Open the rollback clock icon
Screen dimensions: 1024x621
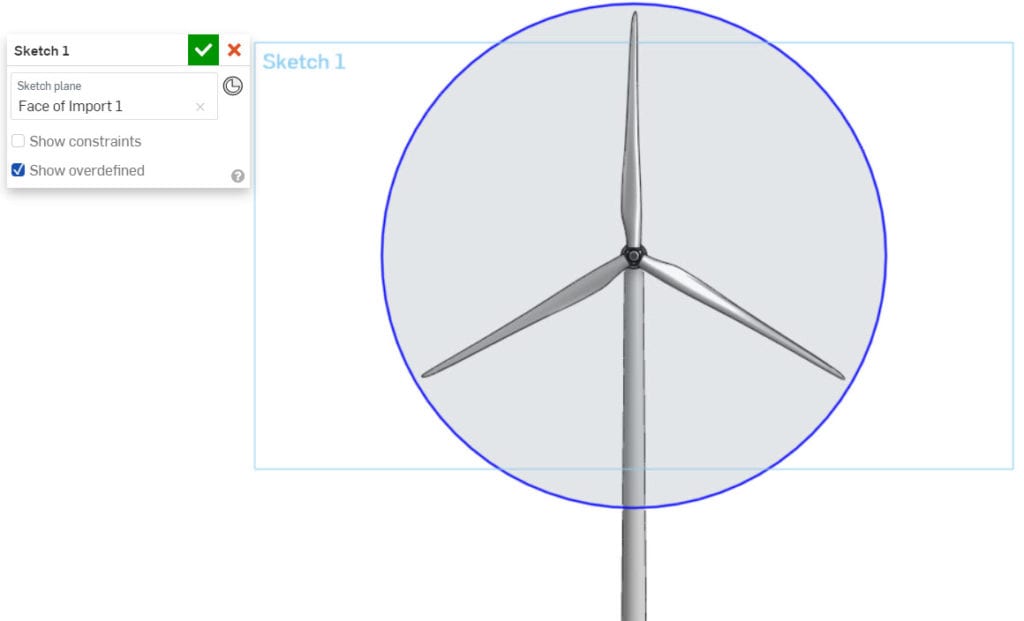[x=233, y=86]
